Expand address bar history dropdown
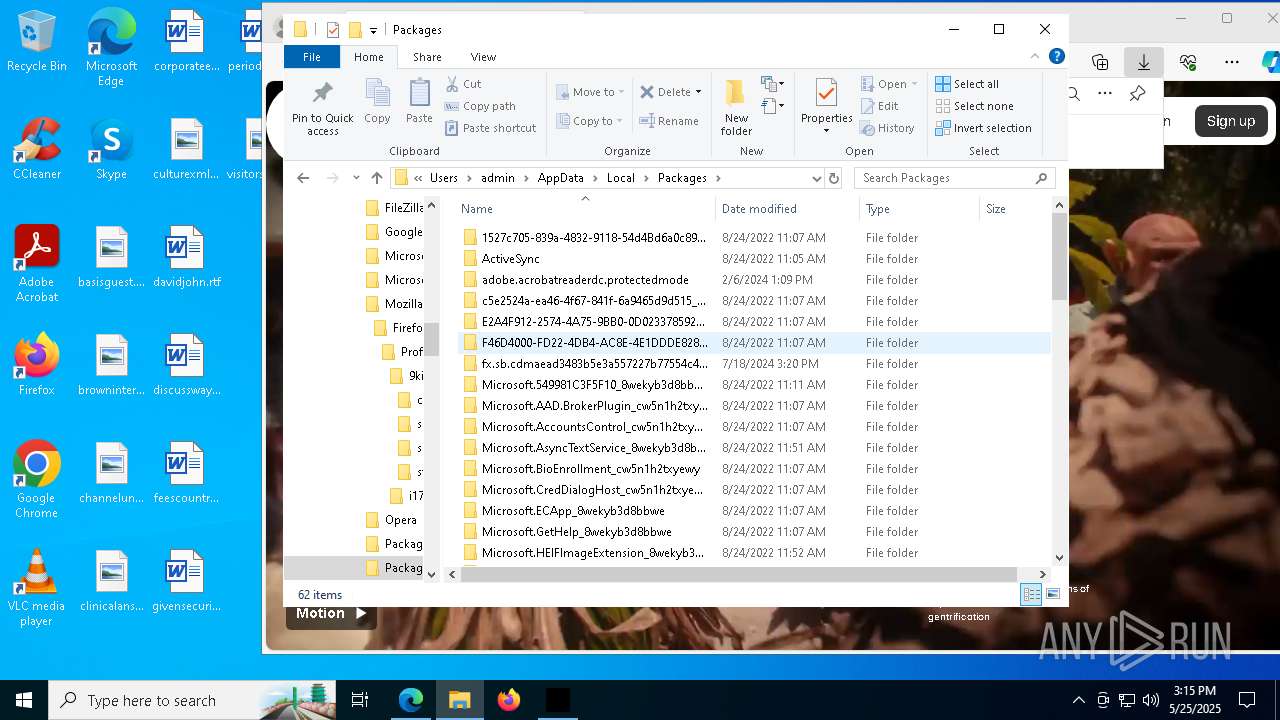The height and width of the screenshot is (720, 1280). [x=816, y=178]
